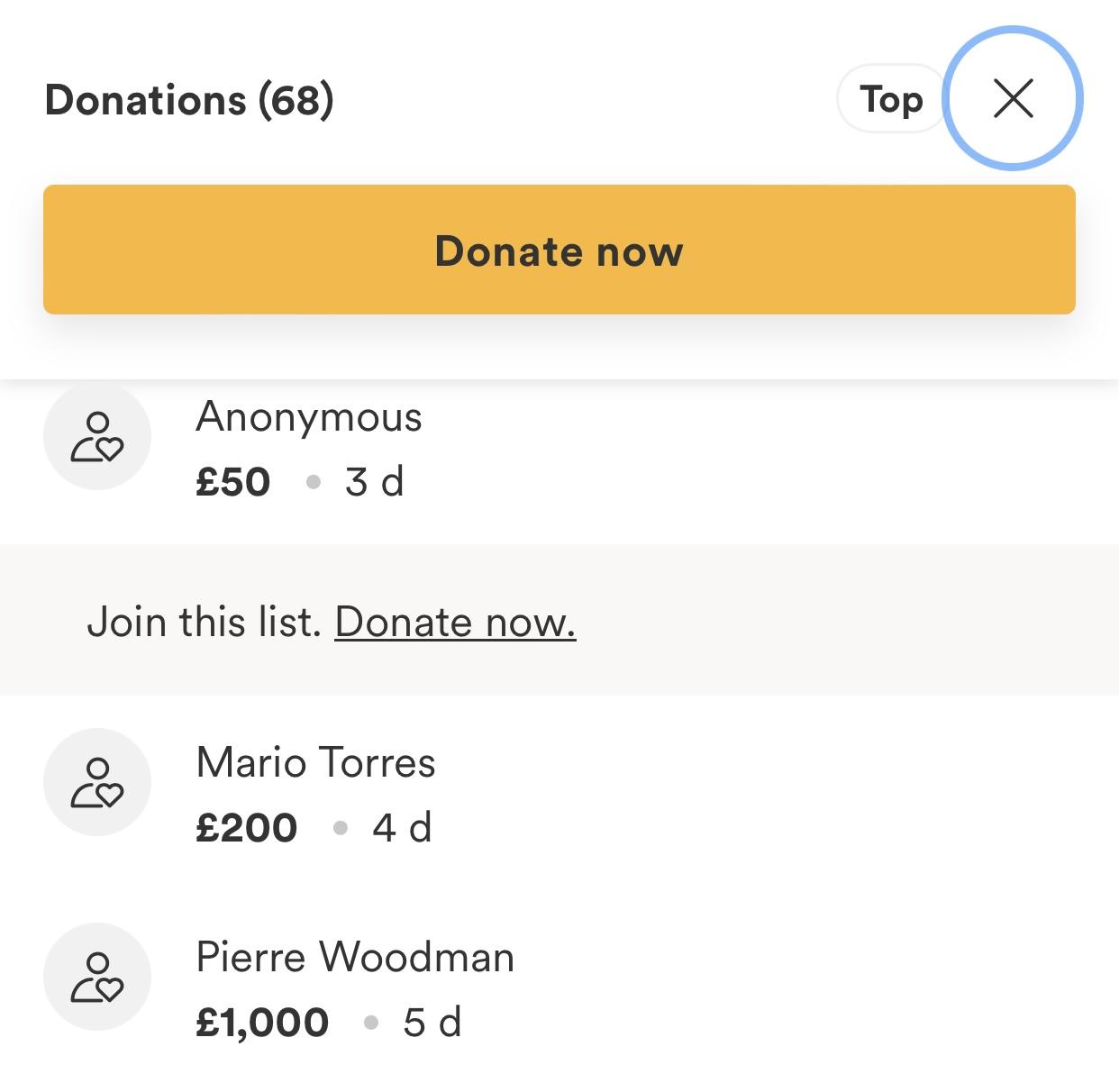The width and height of the screenshot is (1119, 1092).
Task: Select the Pierre Woodman donor name
Action: click(355, 957)
